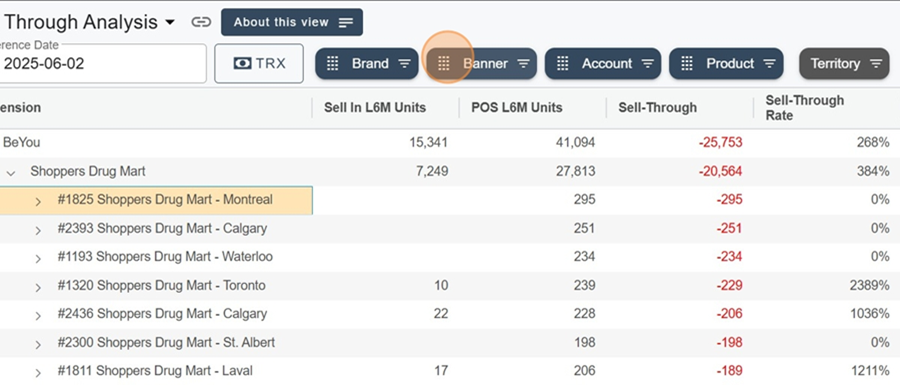
Task: Open the filter icon on Territory chip
Action: [x=876, y=64]
